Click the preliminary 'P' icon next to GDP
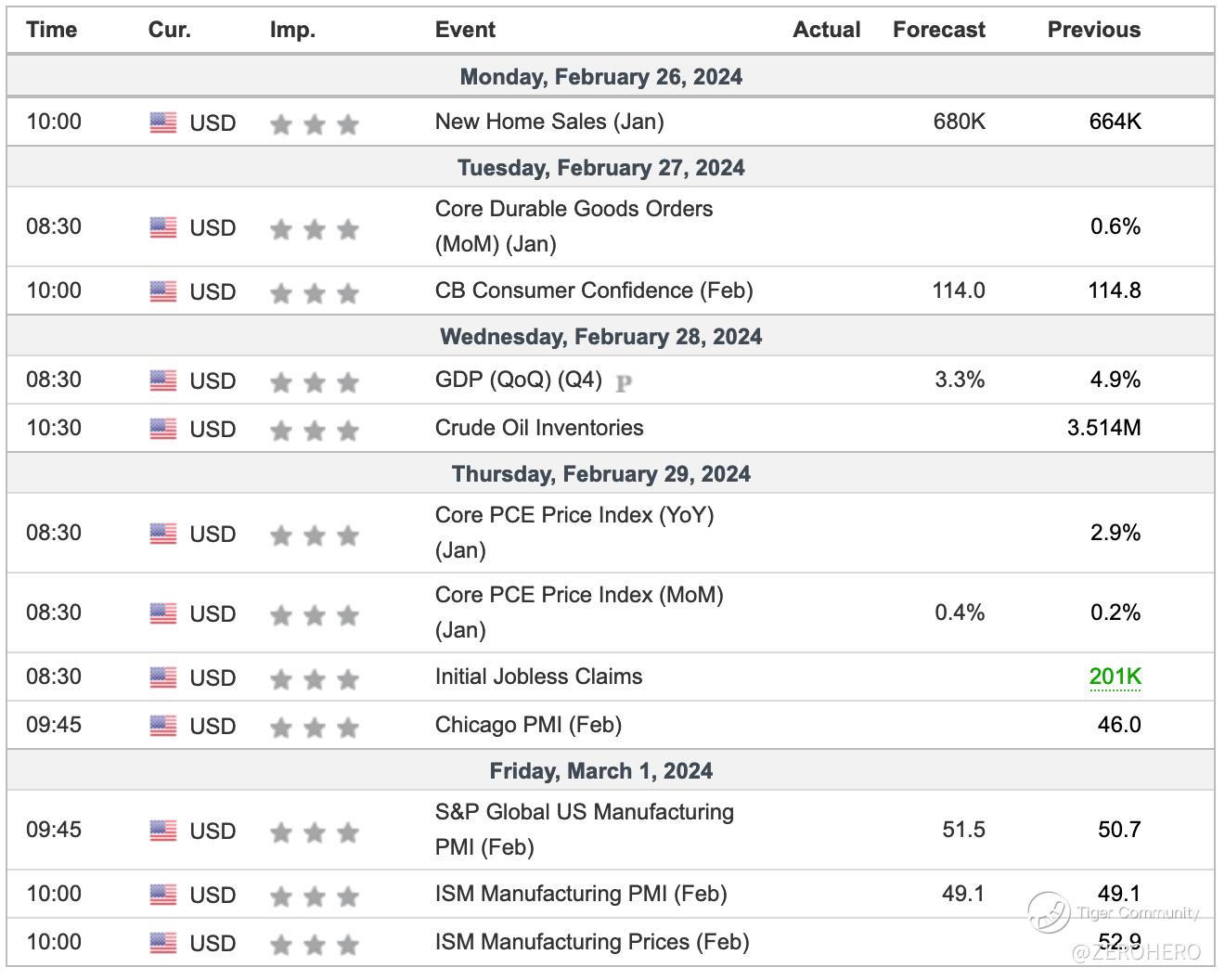This screenshot has height=980, width=1225. (x=624, y=382)
